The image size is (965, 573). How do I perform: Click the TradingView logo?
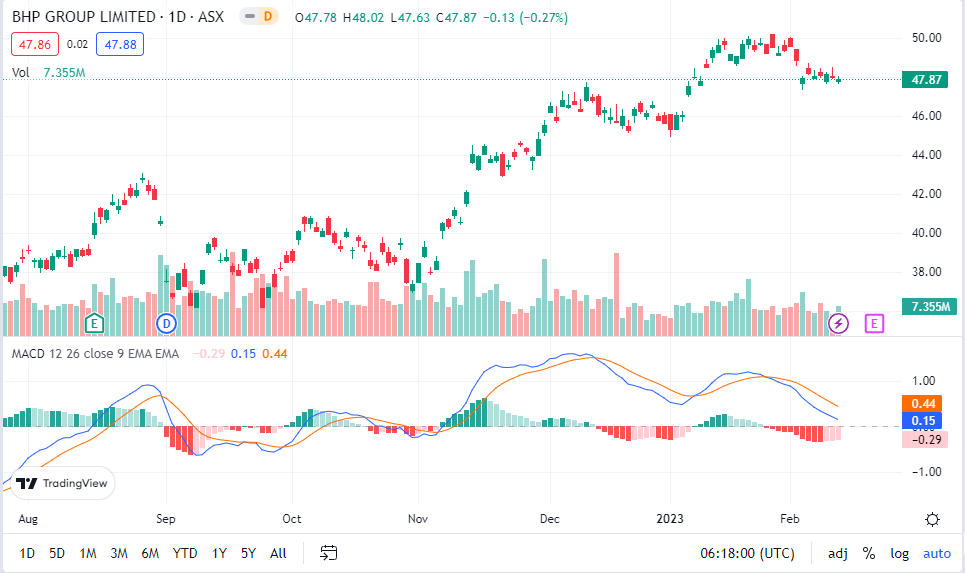click(63, 484)
